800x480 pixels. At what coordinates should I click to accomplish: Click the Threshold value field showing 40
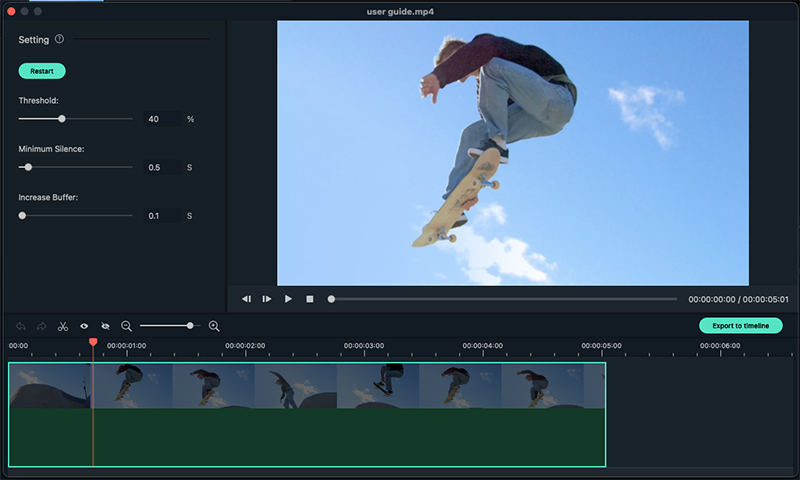point(160,119)
